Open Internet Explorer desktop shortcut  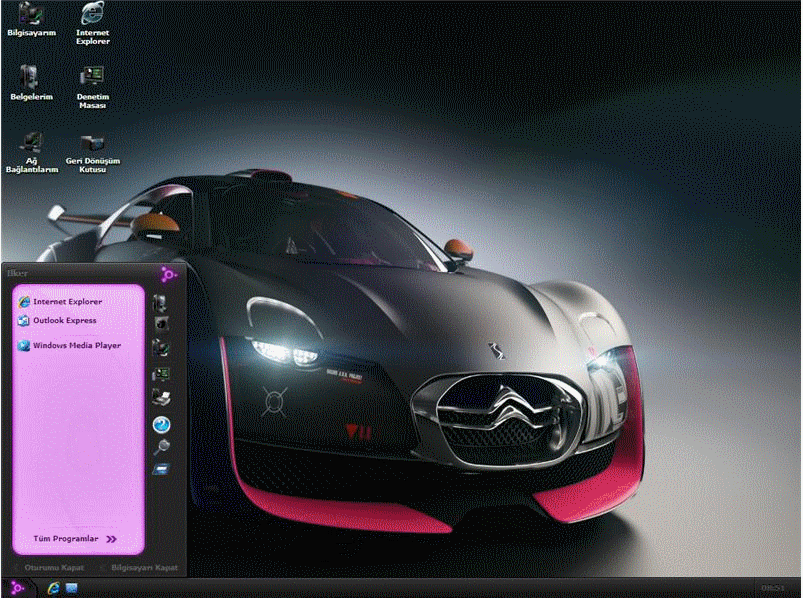93,23
